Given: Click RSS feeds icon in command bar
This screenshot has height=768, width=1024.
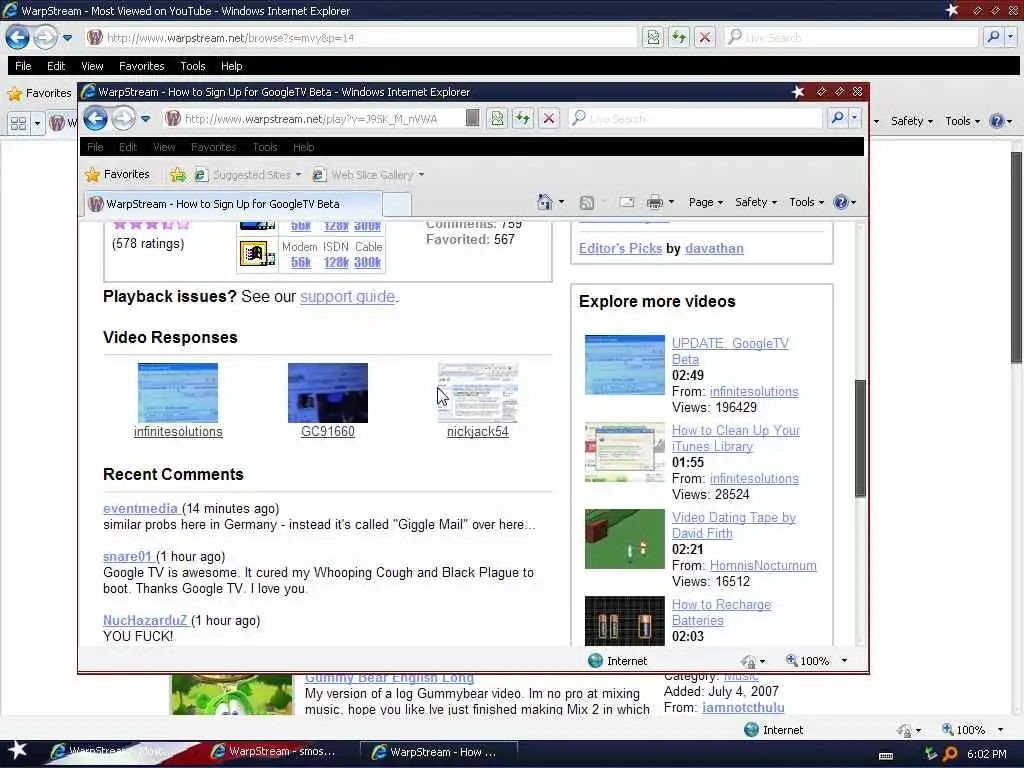Looking at the screenshot, I should point(586,202).
